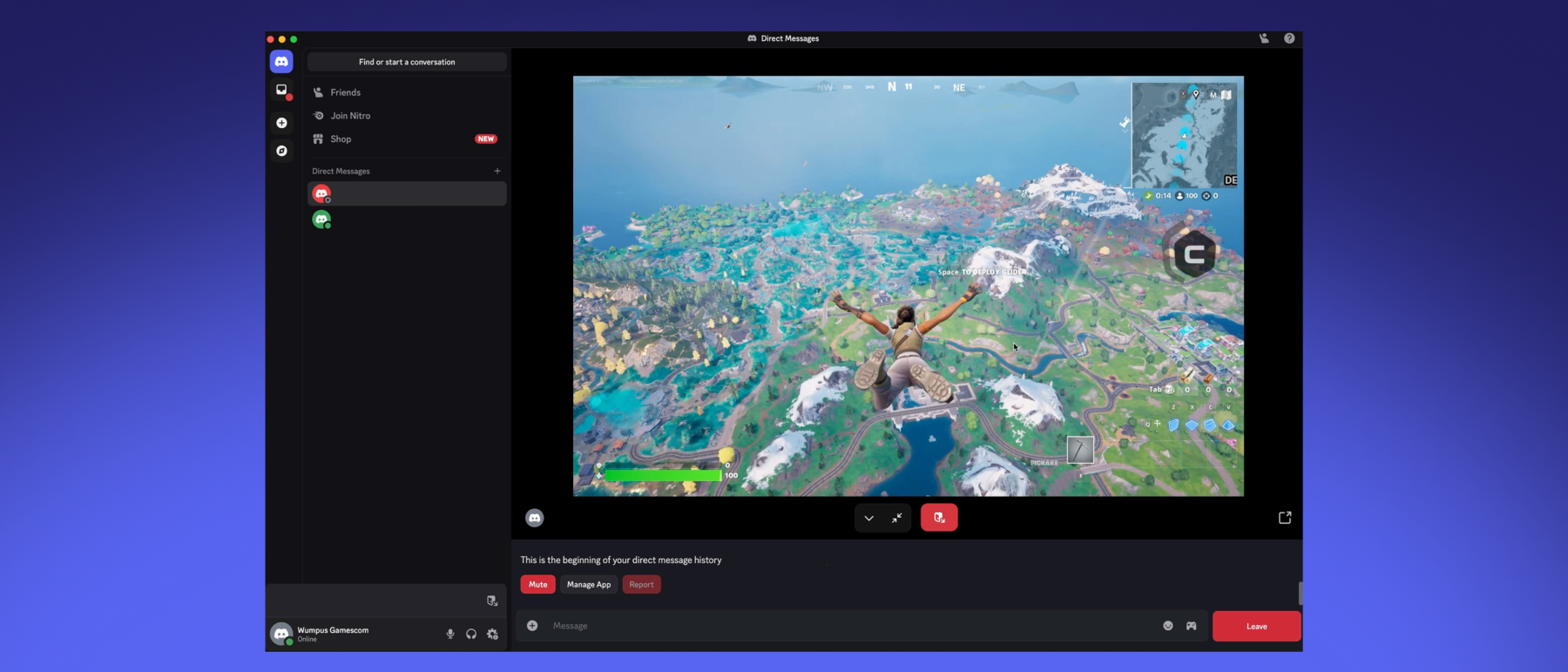Image resolution: width=1568 pixels, height=672 pixels.
Task: Open User Settings gear icon
Action: click(x=493, y=635)
